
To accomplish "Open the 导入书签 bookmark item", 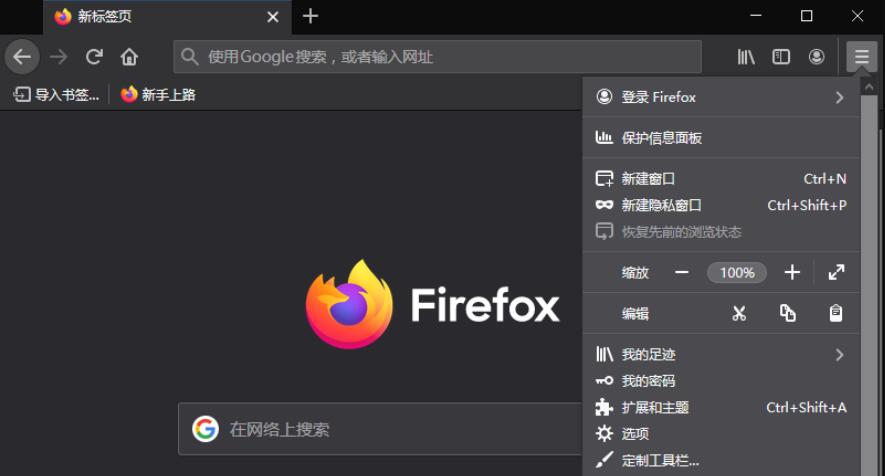I will coord(56,94).
